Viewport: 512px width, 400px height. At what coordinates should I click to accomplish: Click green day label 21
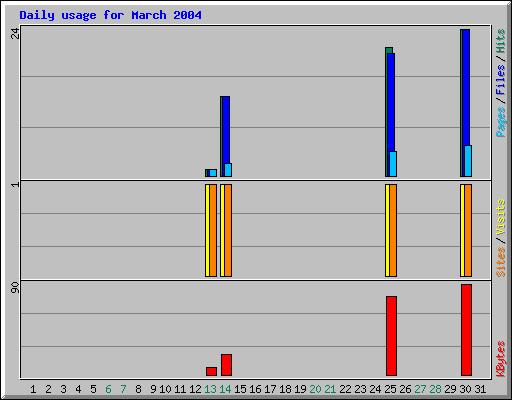pyautogui.click(x=330, y=389)
